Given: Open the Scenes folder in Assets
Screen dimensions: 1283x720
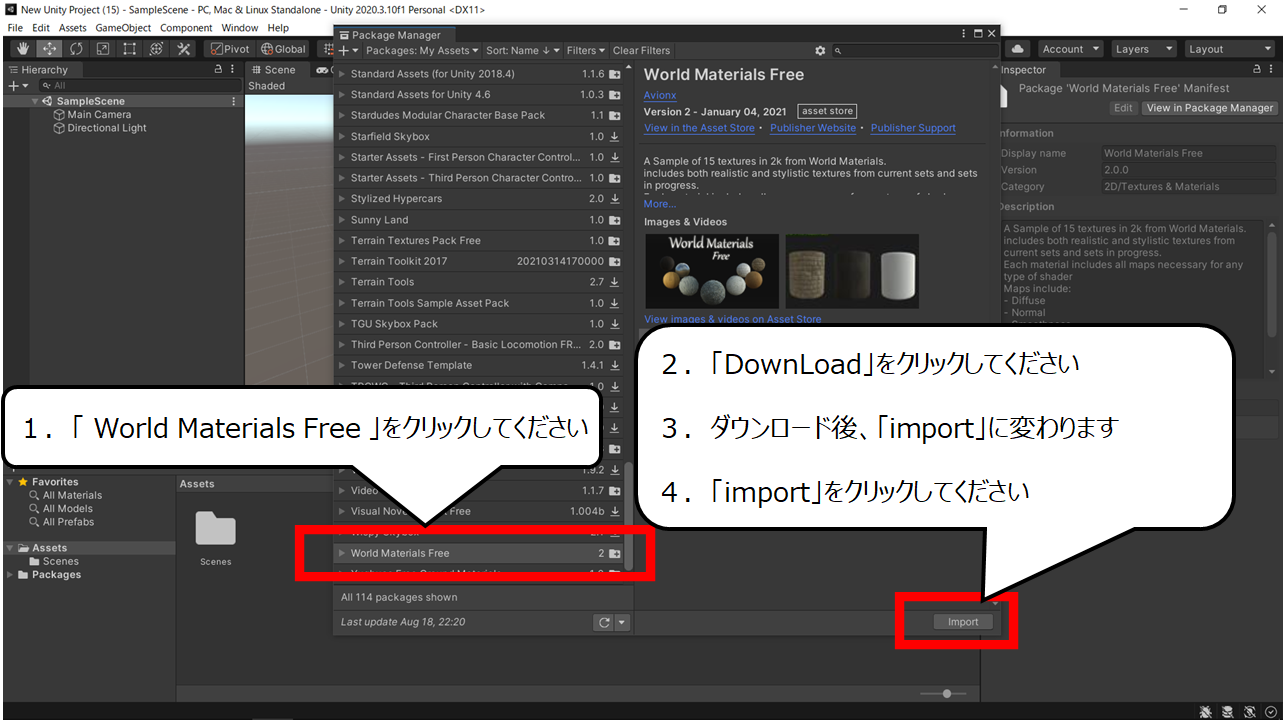Looking at the screenshot, I should [x=215, y=538].
